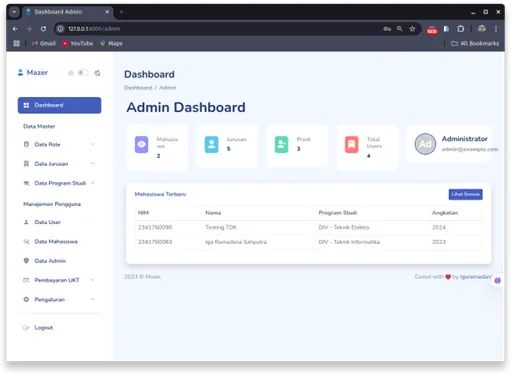
Task: Click the Data Admin shield icon
Action: pos(26,261)
